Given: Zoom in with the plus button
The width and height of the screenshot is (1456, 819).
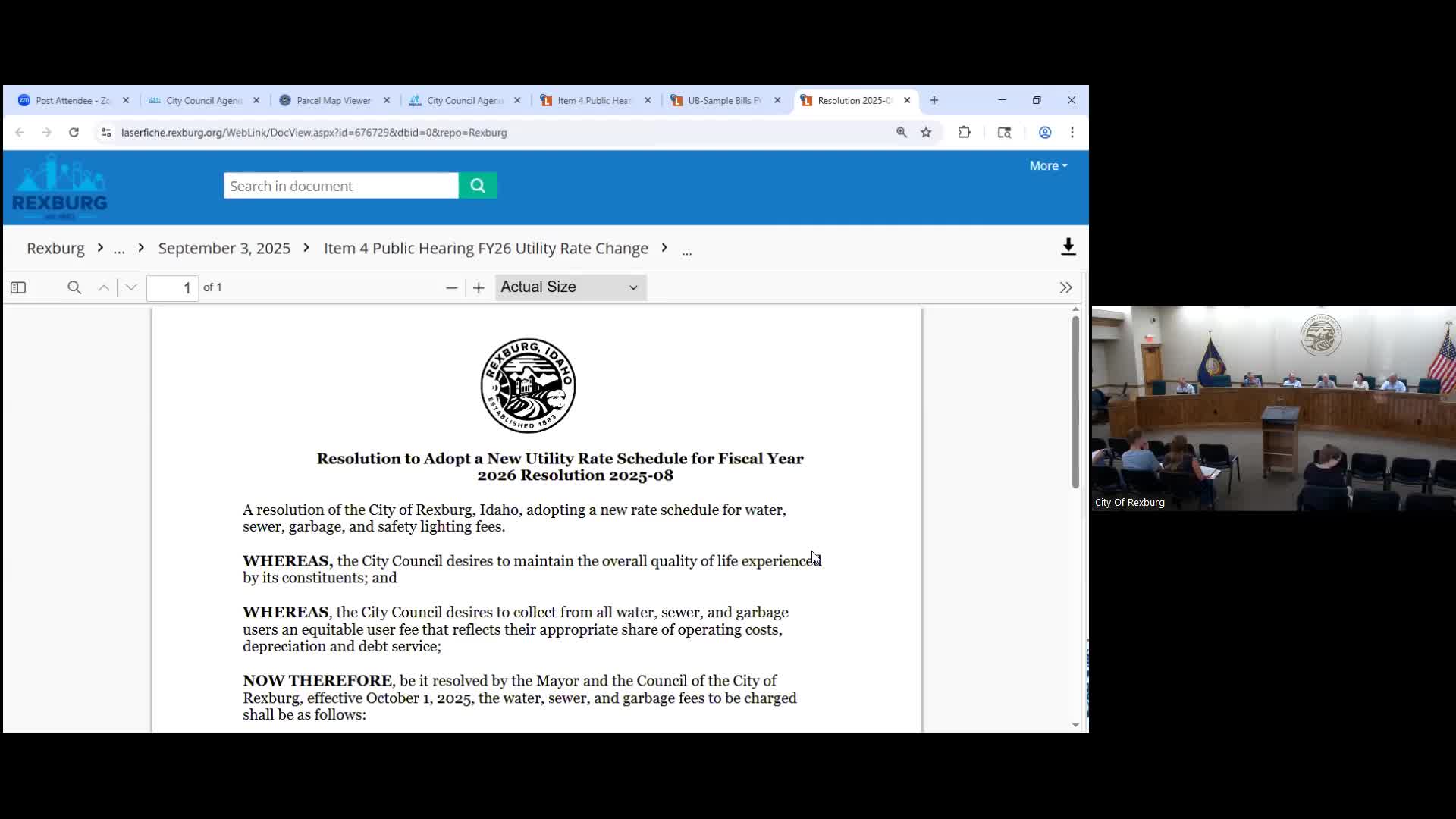Looking at the screenshot, I should click(x=479, y=287).
